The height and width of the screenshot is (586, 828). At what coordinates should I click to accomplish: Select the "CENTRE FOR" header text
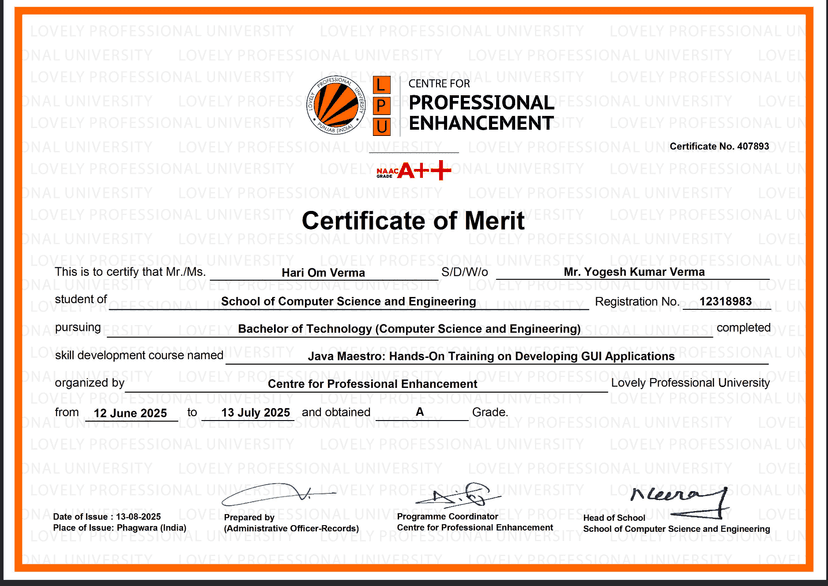pos(439,83)
